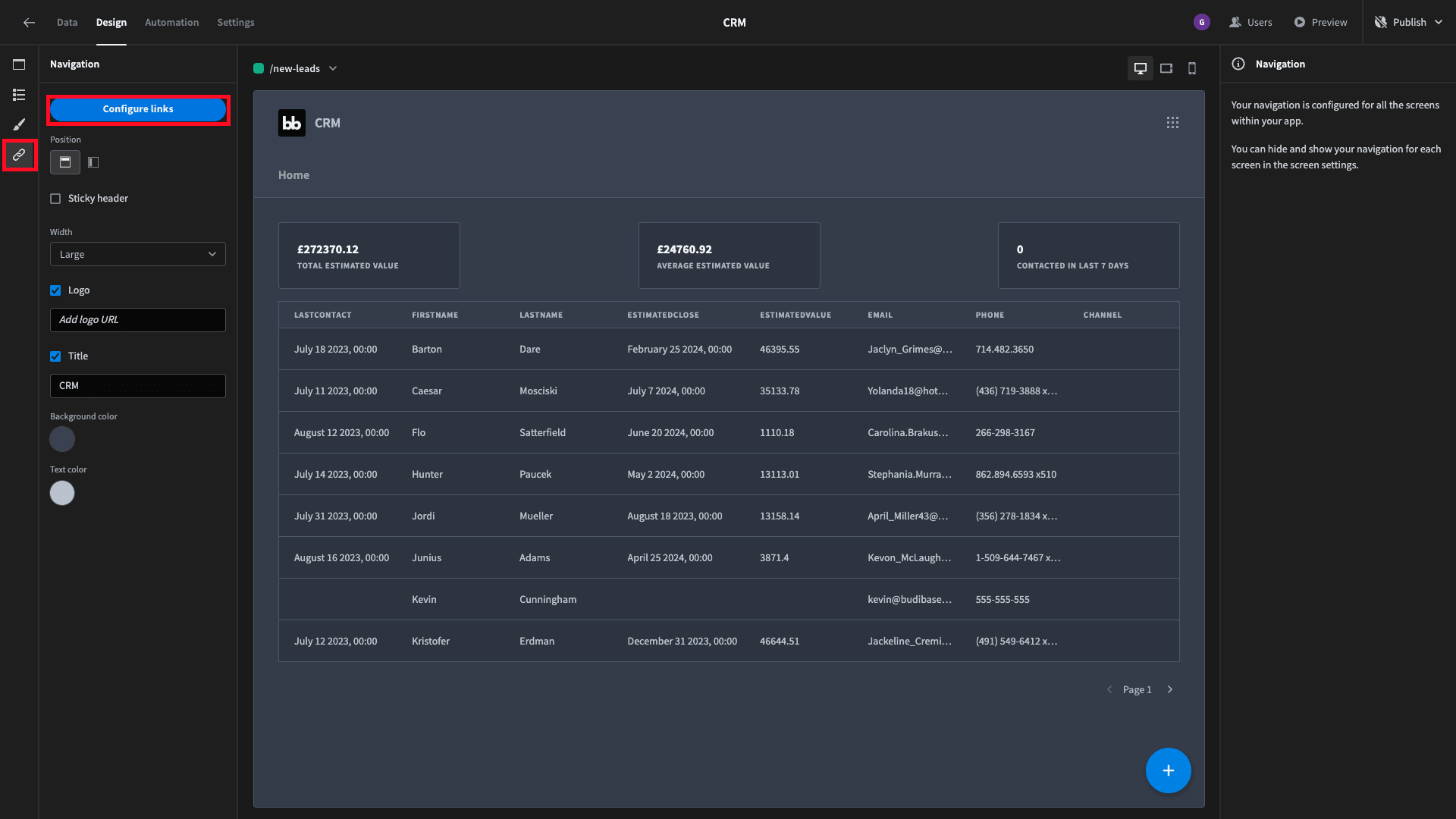Open the Publish dropdown menu
This screenshot has height=819, width=1456.
[1408, 23]
